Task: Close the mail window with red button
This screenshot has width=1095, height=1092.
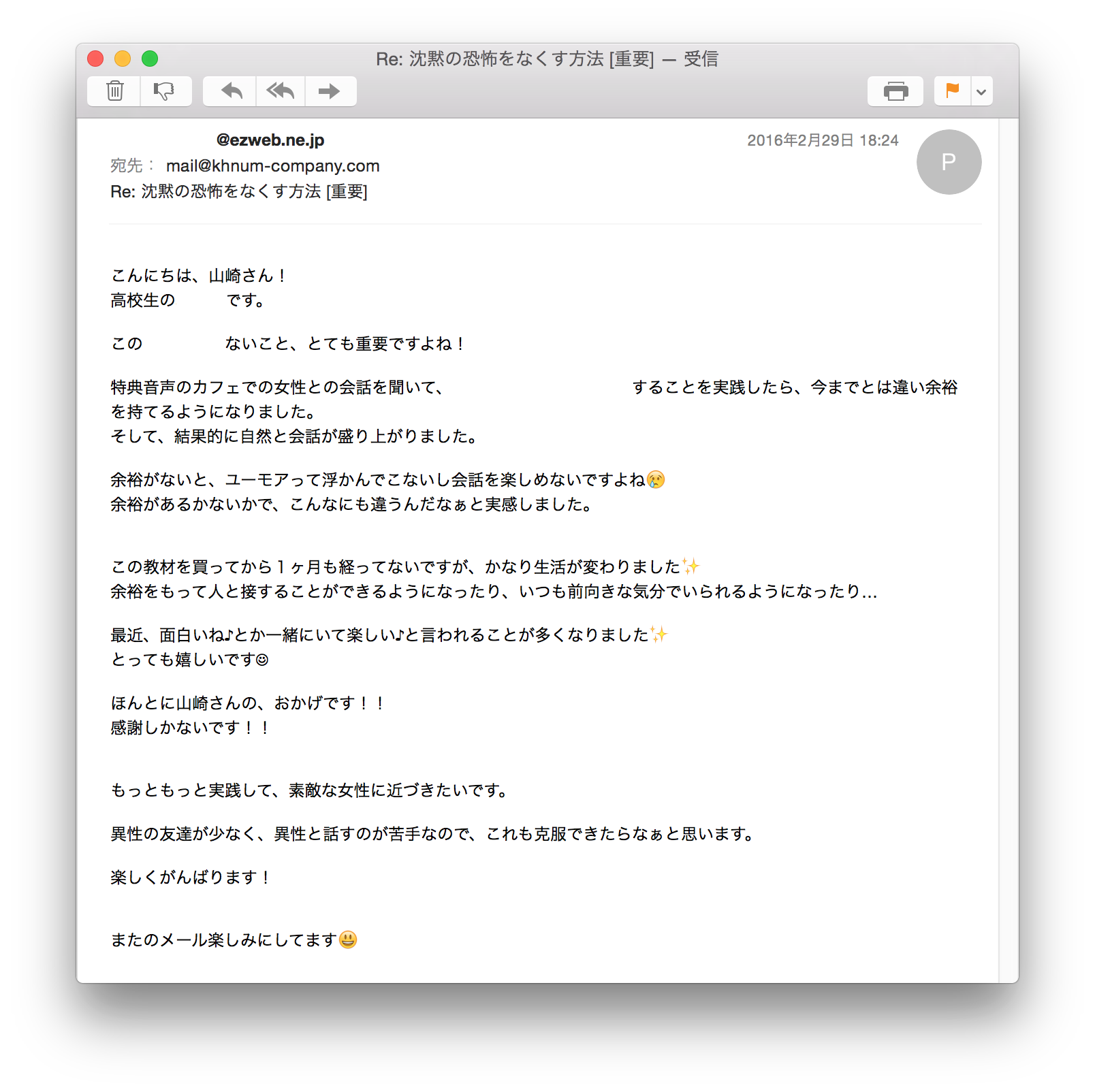Action: click(95, 59)
